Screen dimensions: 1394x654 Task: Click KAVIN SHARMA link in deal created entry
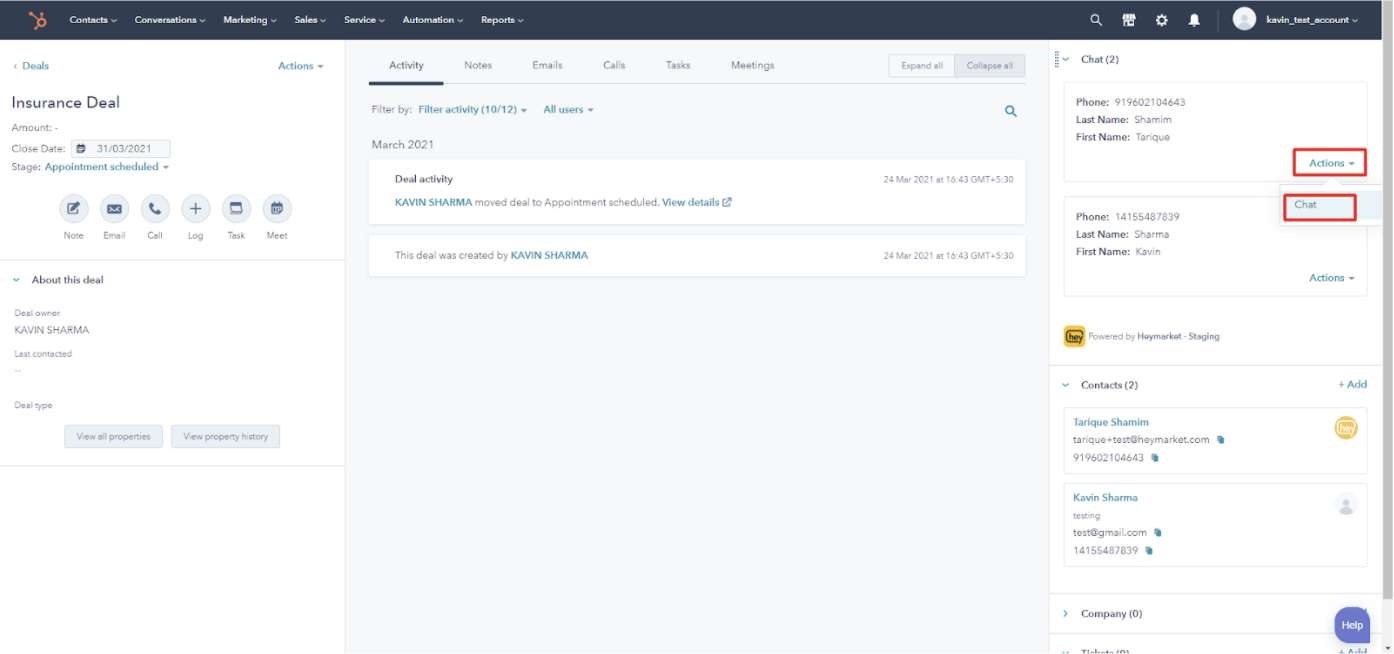(549, 256)
